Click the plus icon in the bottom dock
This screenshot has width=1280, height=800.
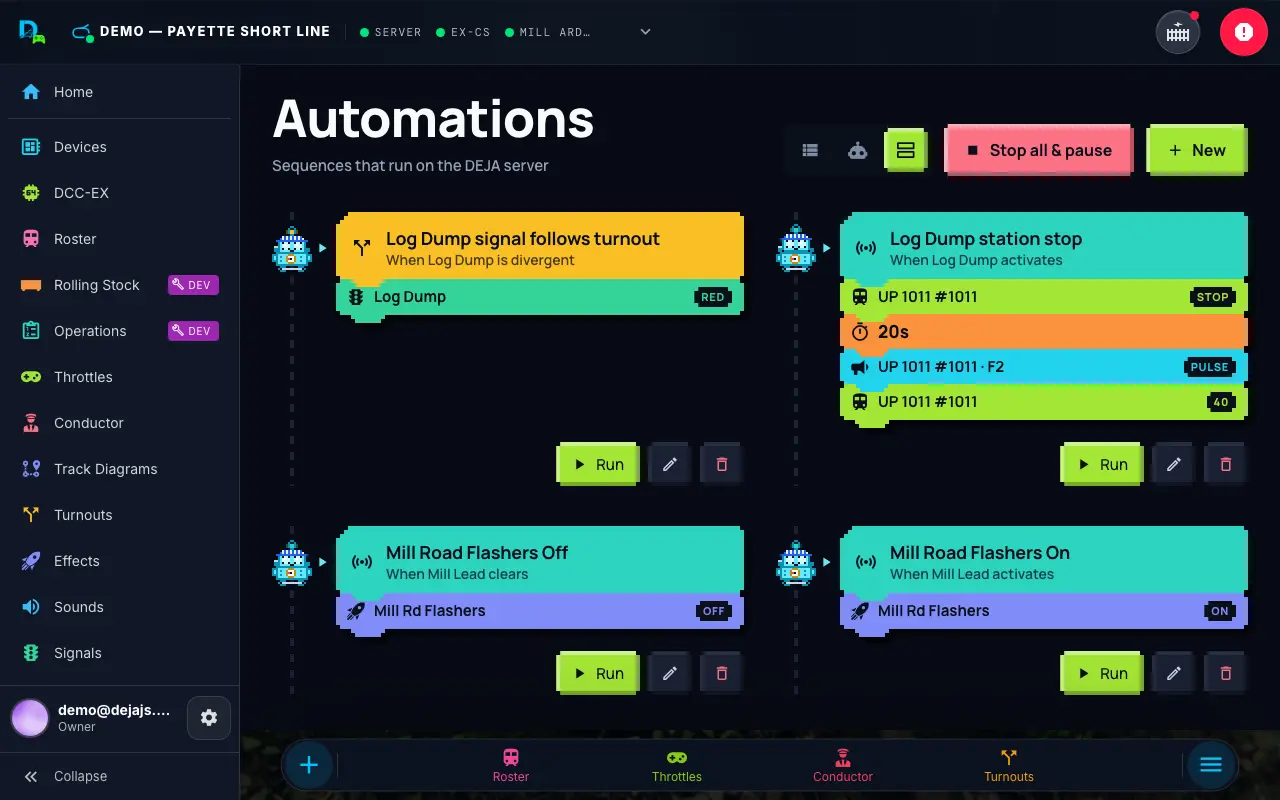click(309, 765)
